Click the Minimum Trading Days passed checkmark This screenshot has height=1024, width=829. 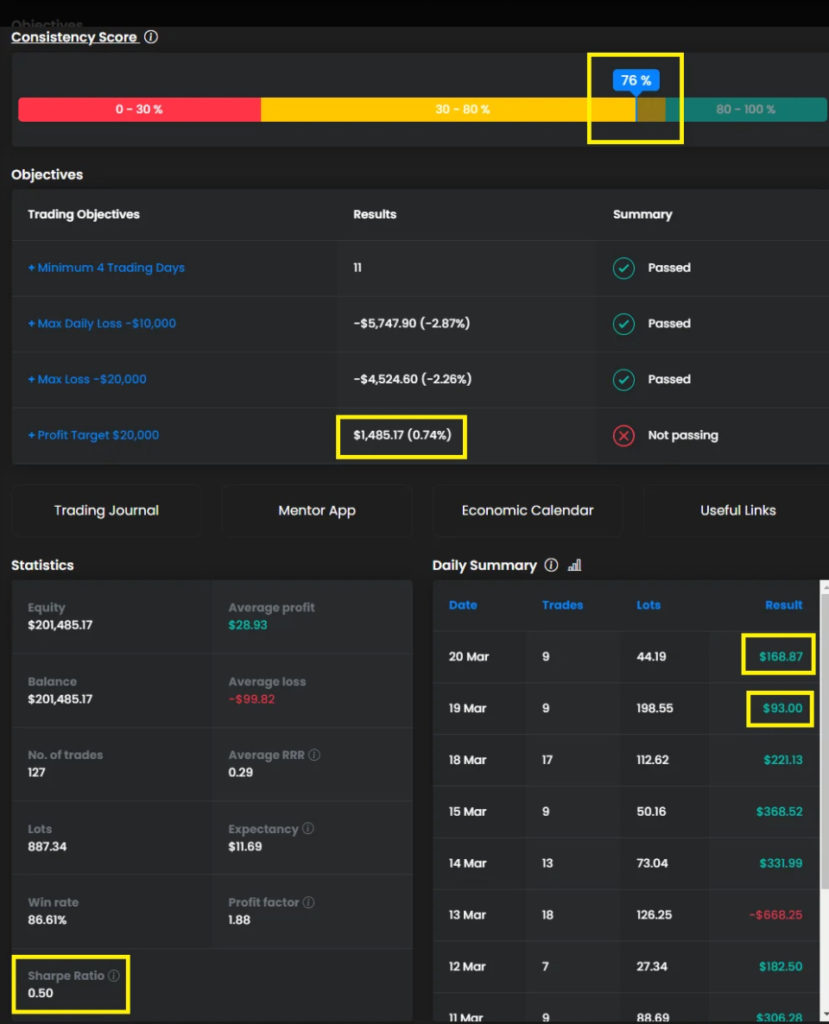pos(623,268)
